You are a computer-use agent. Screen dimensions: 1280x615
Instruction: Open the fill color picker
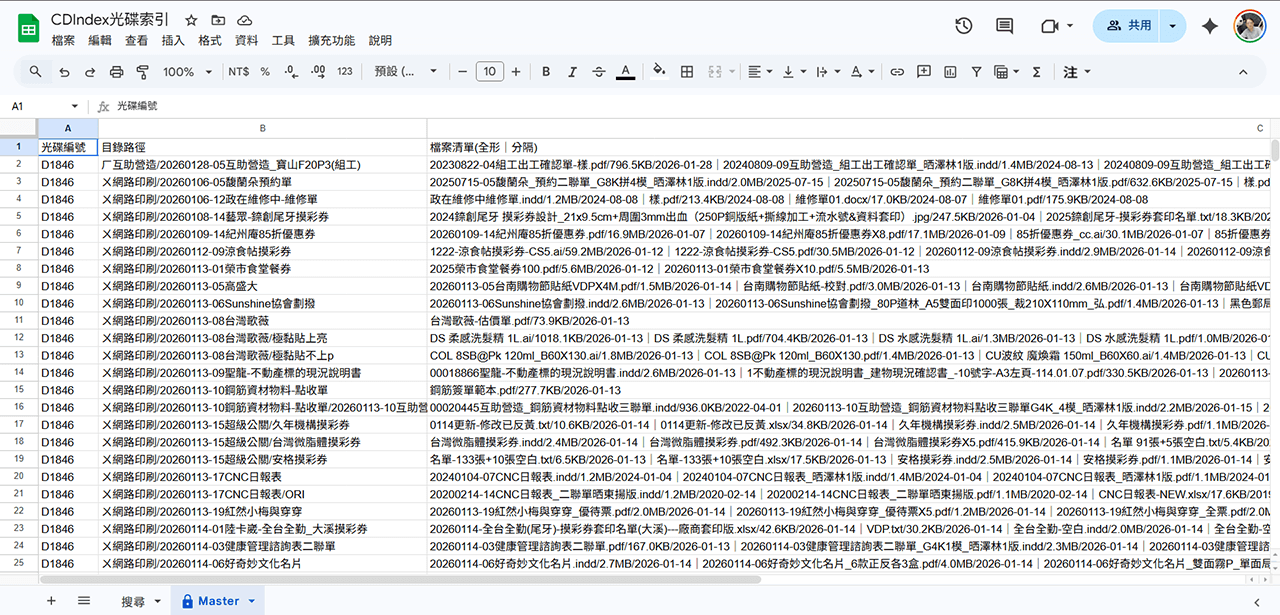(x=659, y=72)
